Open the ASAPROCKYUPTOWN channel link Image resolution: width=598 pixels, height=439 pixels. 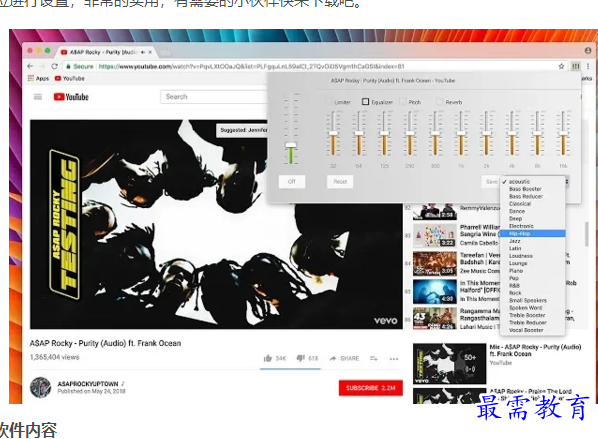click(88, 384)
